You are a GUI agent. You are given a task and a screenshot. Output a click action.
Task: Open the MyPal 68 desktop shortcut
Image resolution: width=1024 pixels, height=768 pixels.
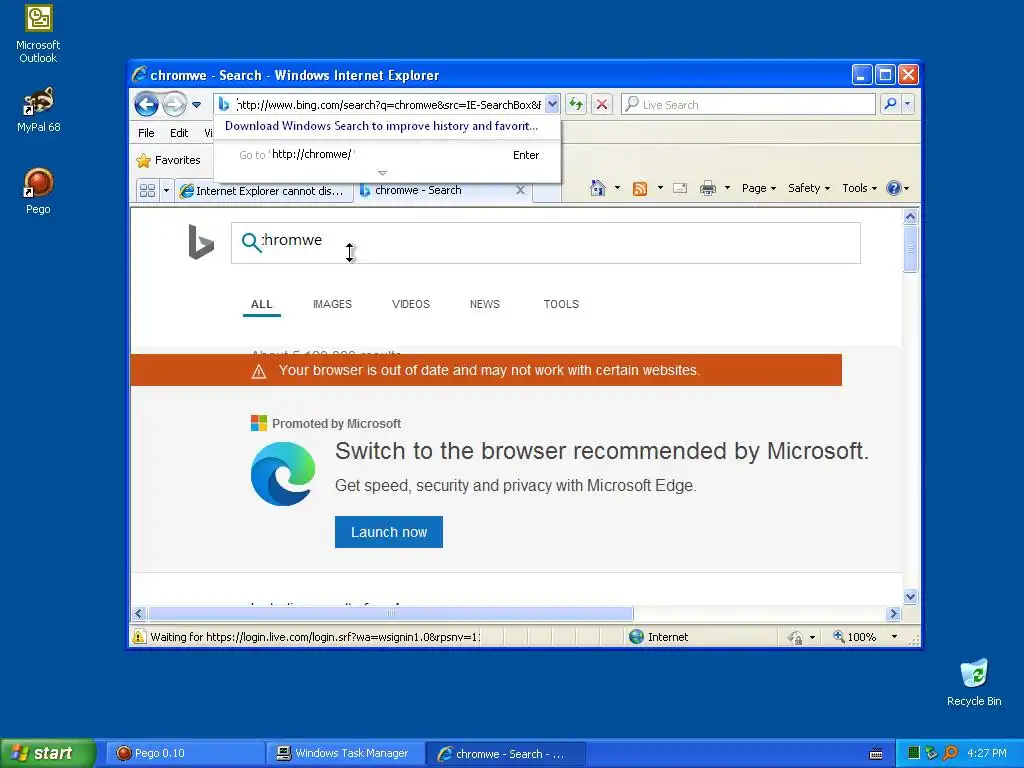point(38,110)
